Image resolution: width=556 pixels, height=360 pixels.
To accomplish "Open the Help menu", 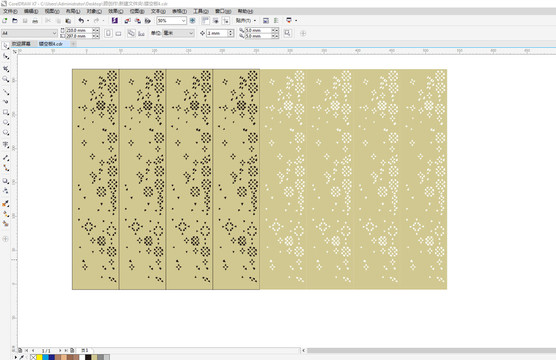I will [245, 11].
